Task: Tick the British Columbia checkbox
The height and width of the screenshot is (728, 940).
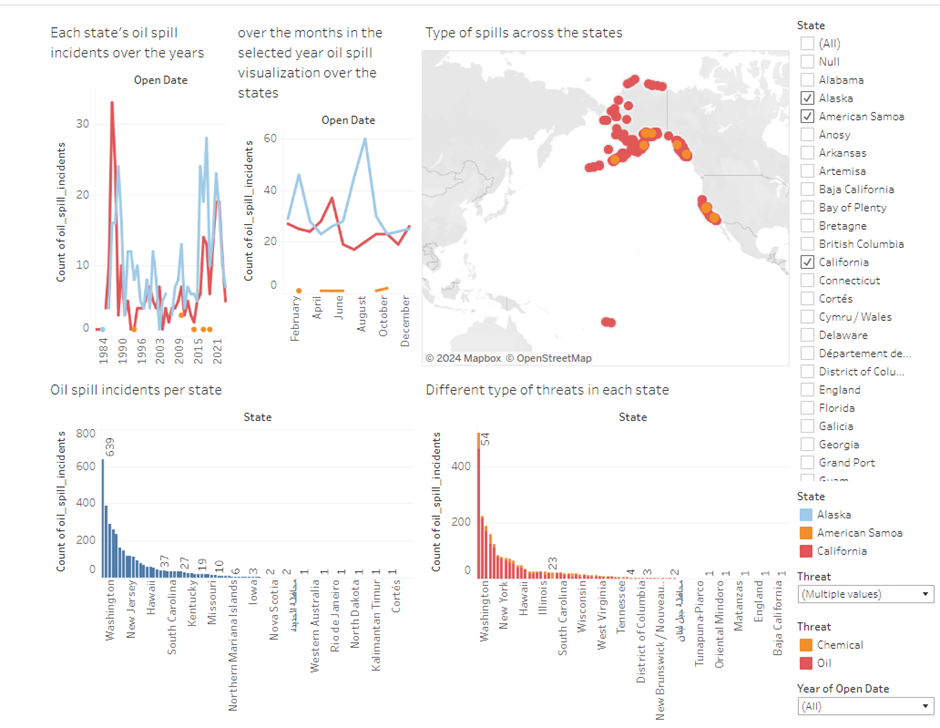Action: click(807, 244)
